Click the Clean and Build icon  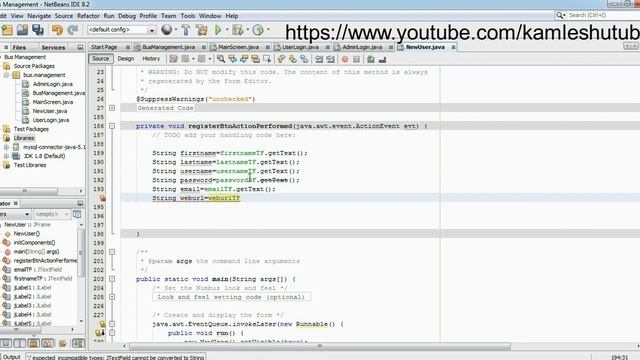click(202, 29)
